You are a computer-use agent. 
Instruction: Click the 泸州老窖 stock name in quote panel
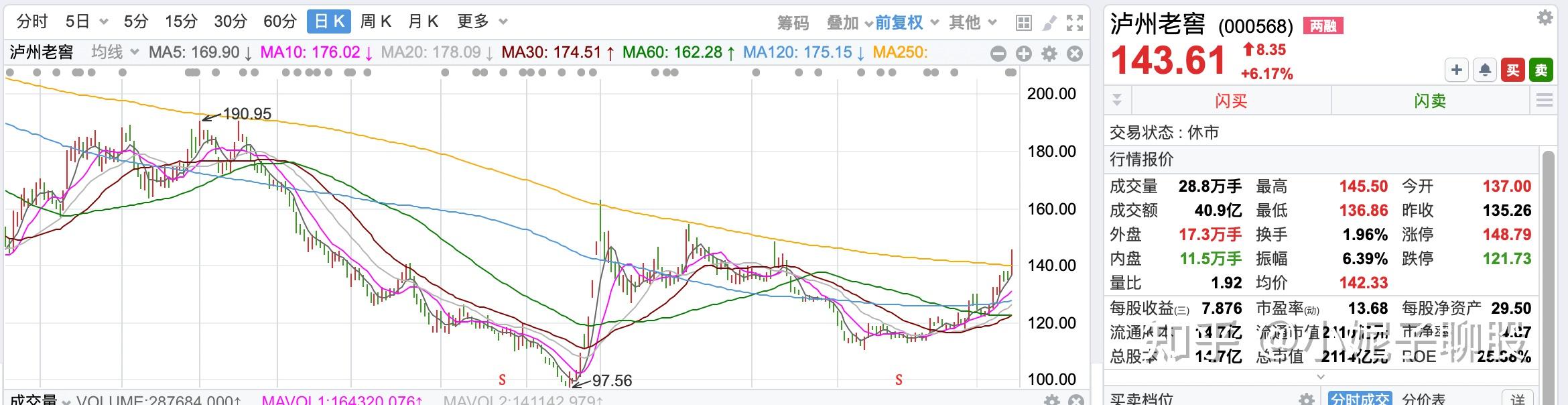(1157, 23)
